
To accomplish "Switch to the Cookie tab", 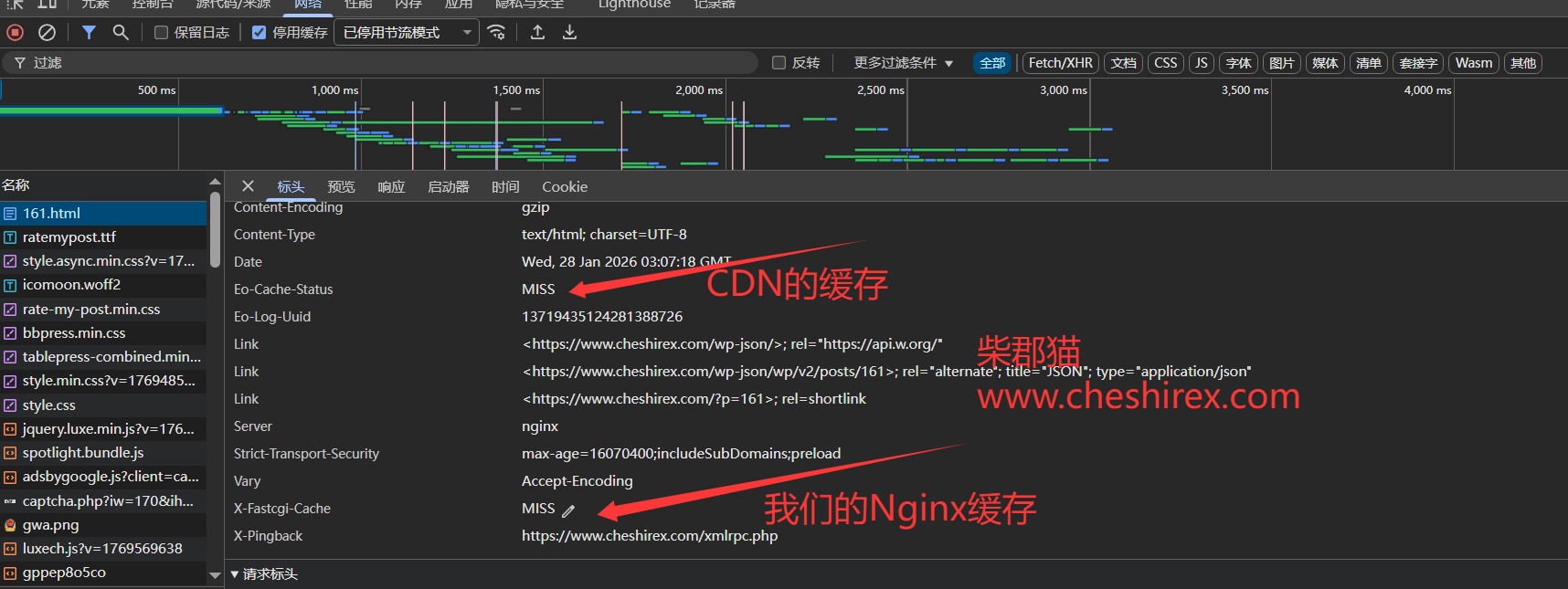I will point(565,186).
